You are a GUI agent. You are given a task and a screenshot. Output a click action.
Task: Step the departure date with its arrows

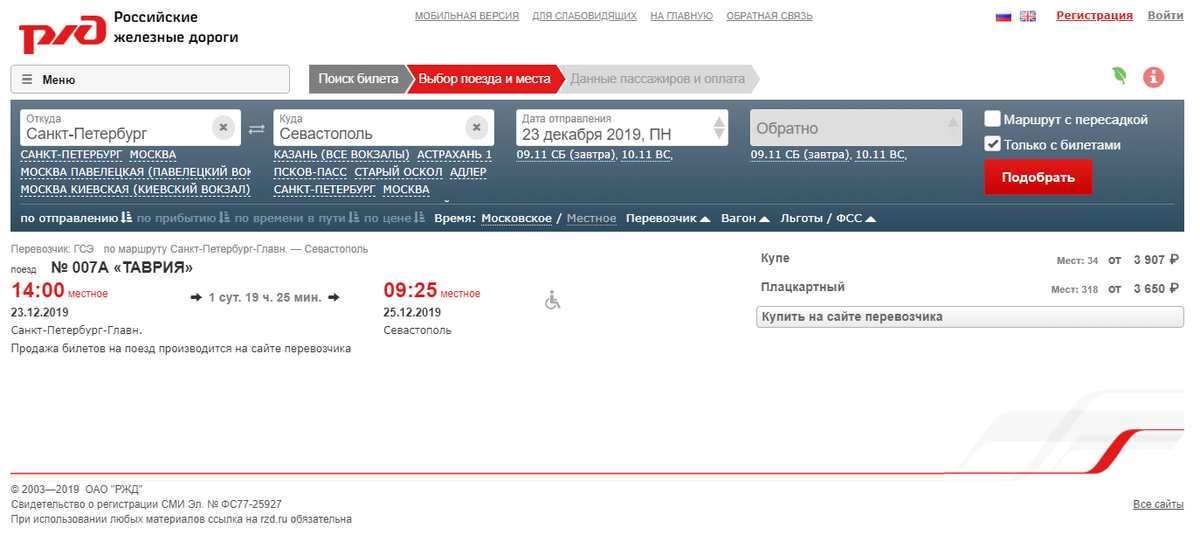[x=719, y=128]
